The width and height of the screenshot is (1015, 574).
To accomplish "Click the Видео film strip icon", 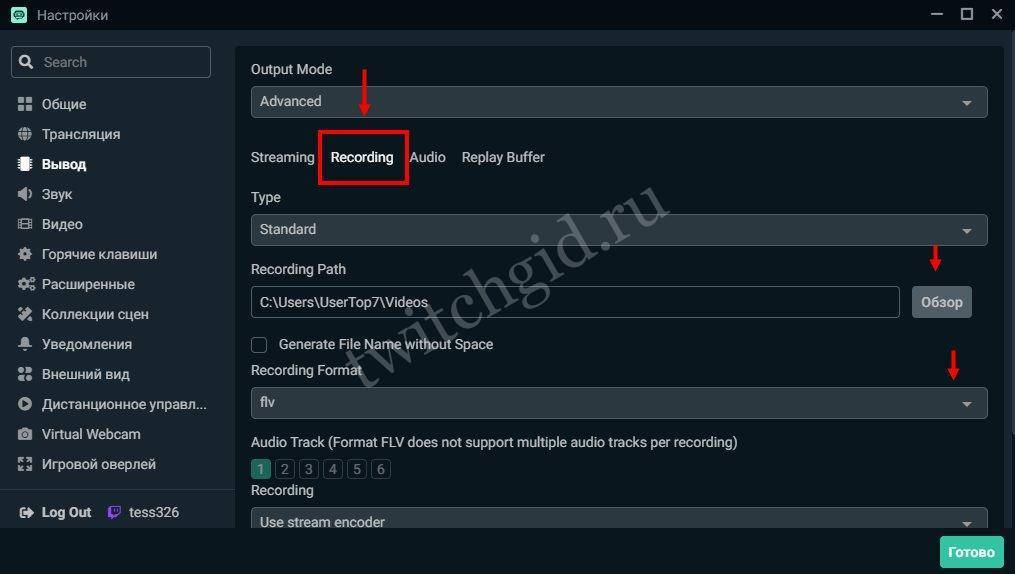I will (25, 224).
